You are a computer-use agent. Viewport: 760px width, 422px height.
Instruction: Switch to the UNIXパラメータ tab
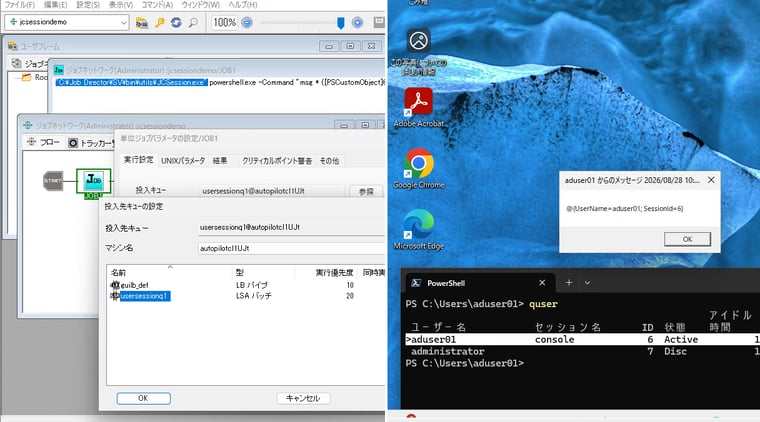[x=183, y=161]
